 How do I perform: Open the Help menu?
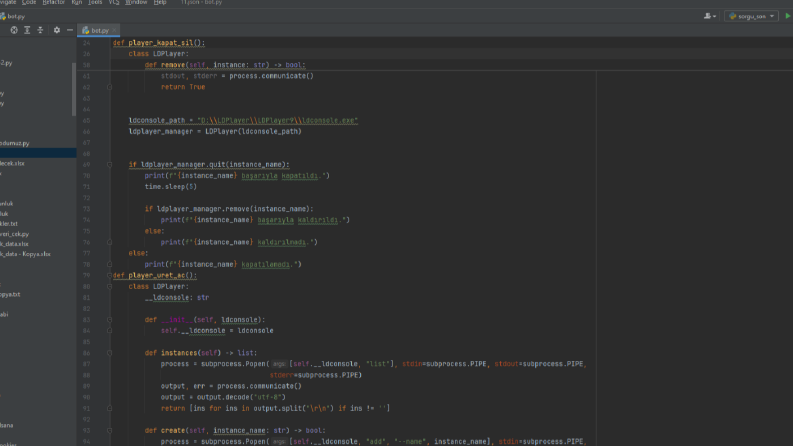[x=160, y=3]
